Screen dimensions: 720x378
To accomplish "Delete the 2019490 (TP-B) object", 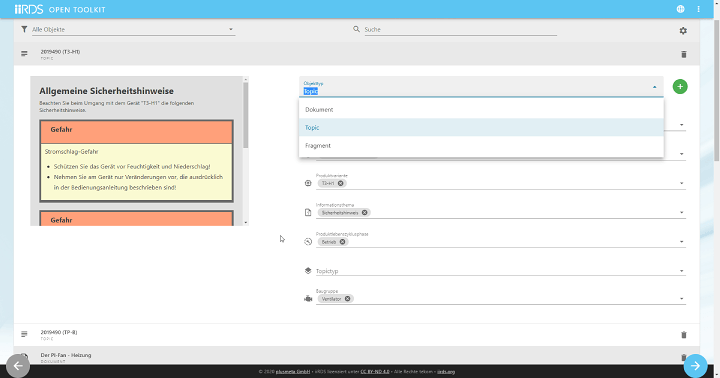I will pyautogui.click(x=684, y=335).
